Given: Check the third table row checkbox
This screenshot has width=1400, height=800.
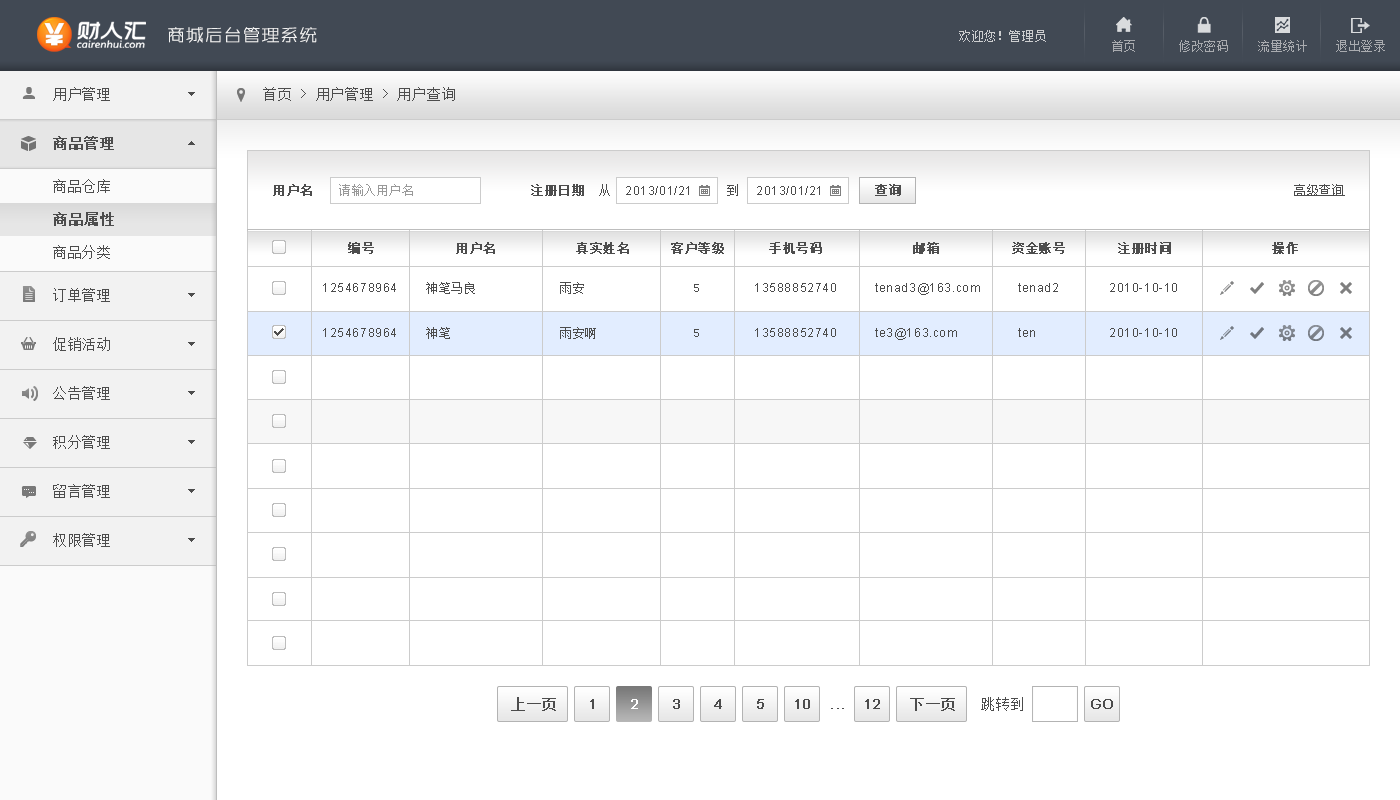Looking at the screenshot, I should pyautogui.click(x=279, y=377).
